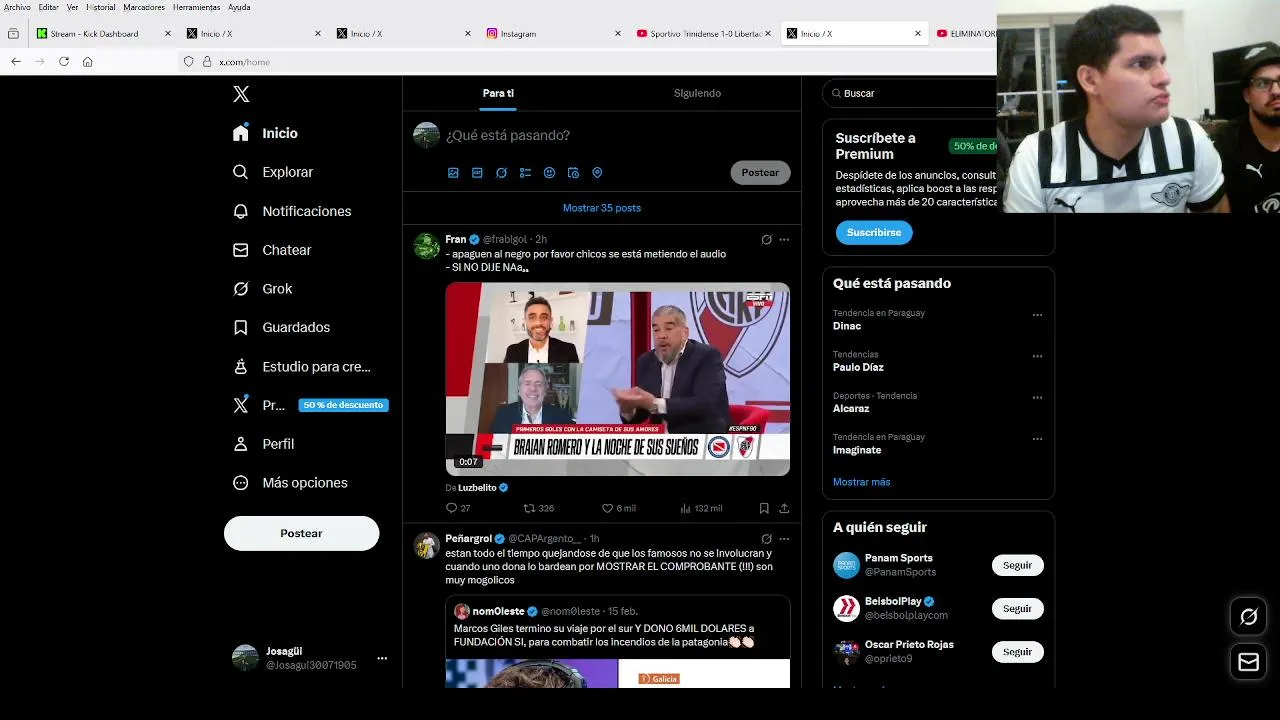Image resolution: width=1280 pixels, height=720 pixels.
Task: Schedule post icon in composer
Action: 573,173
